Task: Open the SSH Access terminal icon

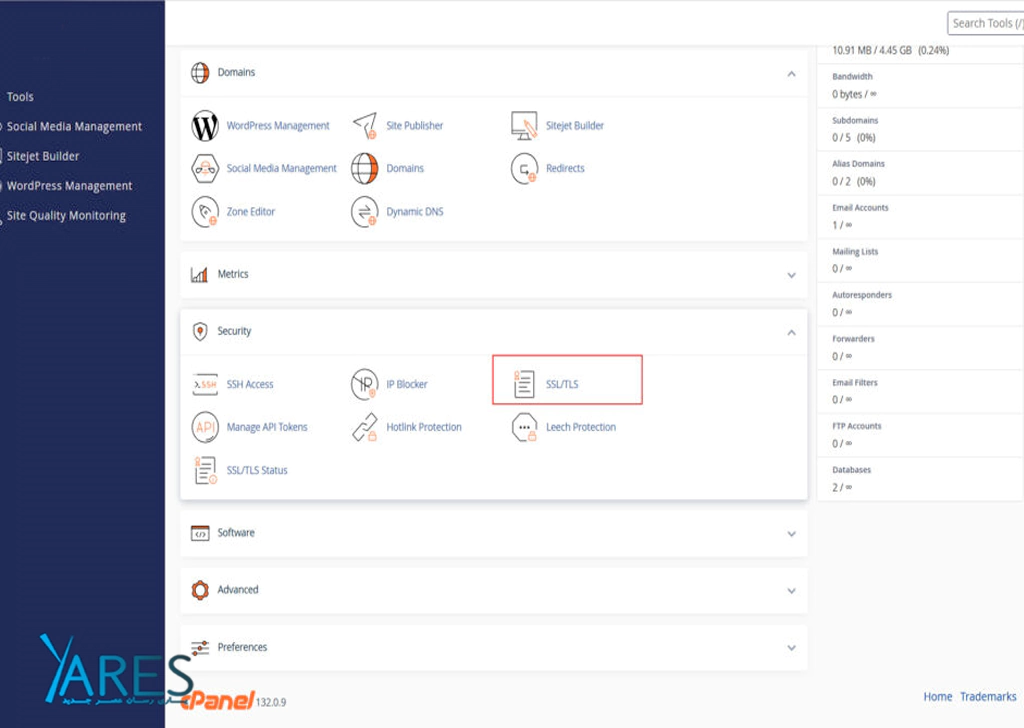Action: (x=204, y=385)
